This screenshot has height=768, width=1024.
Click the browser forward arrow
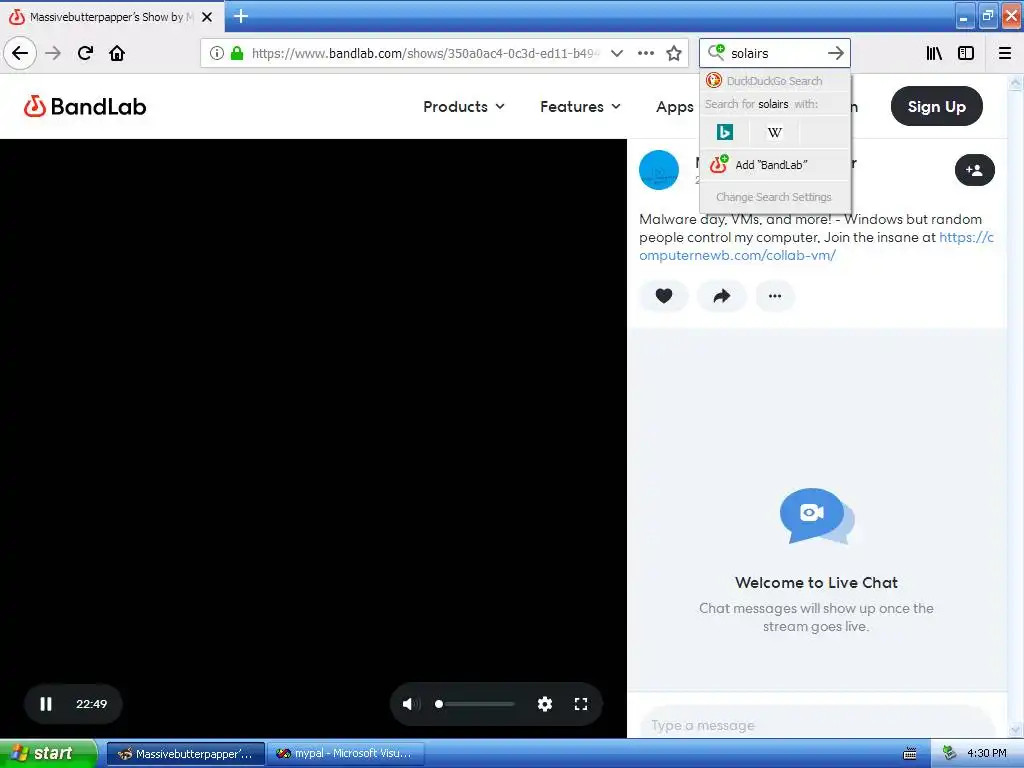click(x=54, y=53)
